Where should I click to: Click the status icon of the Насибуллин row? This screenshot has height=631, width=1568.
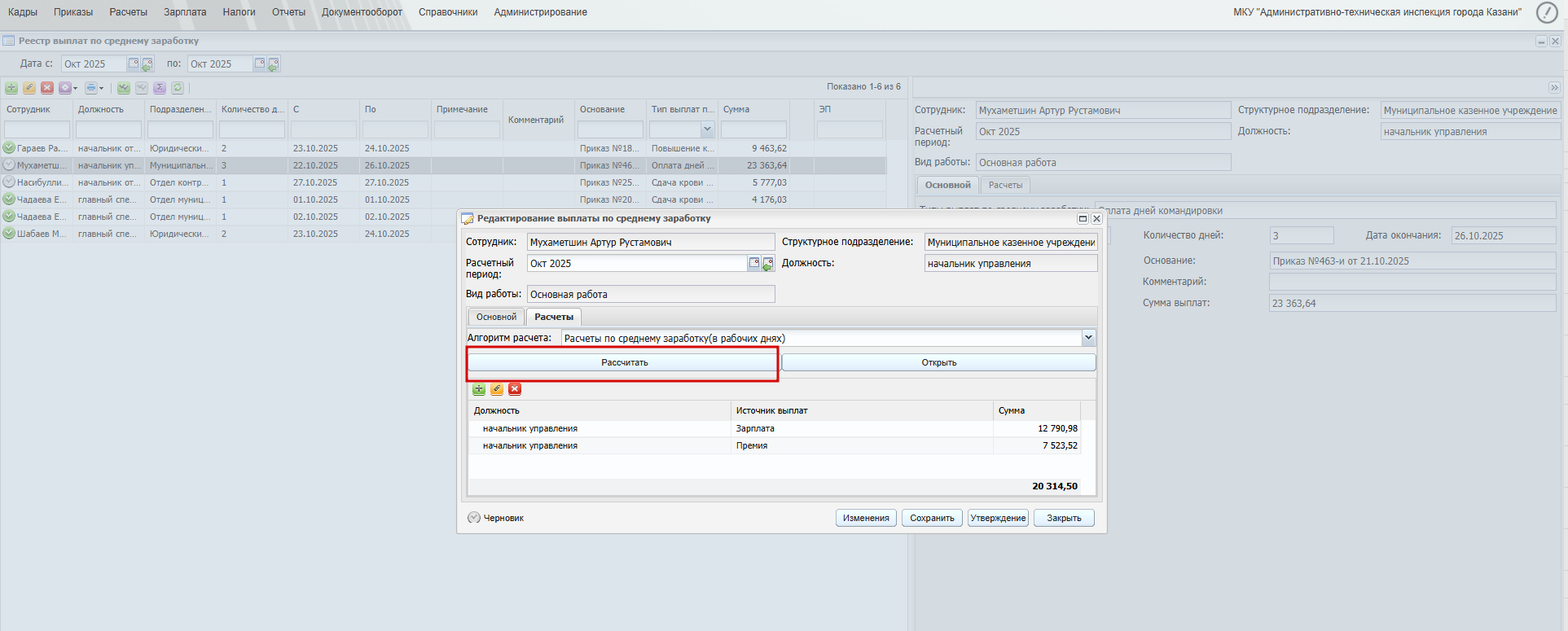click(x=9, y=182)
